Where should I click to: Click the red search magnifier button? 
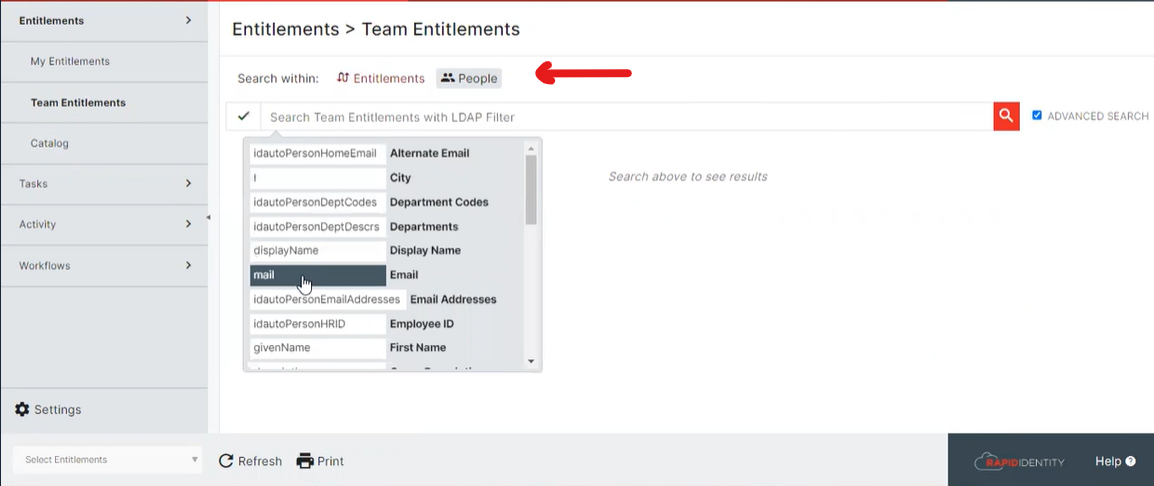[1006, 116]
